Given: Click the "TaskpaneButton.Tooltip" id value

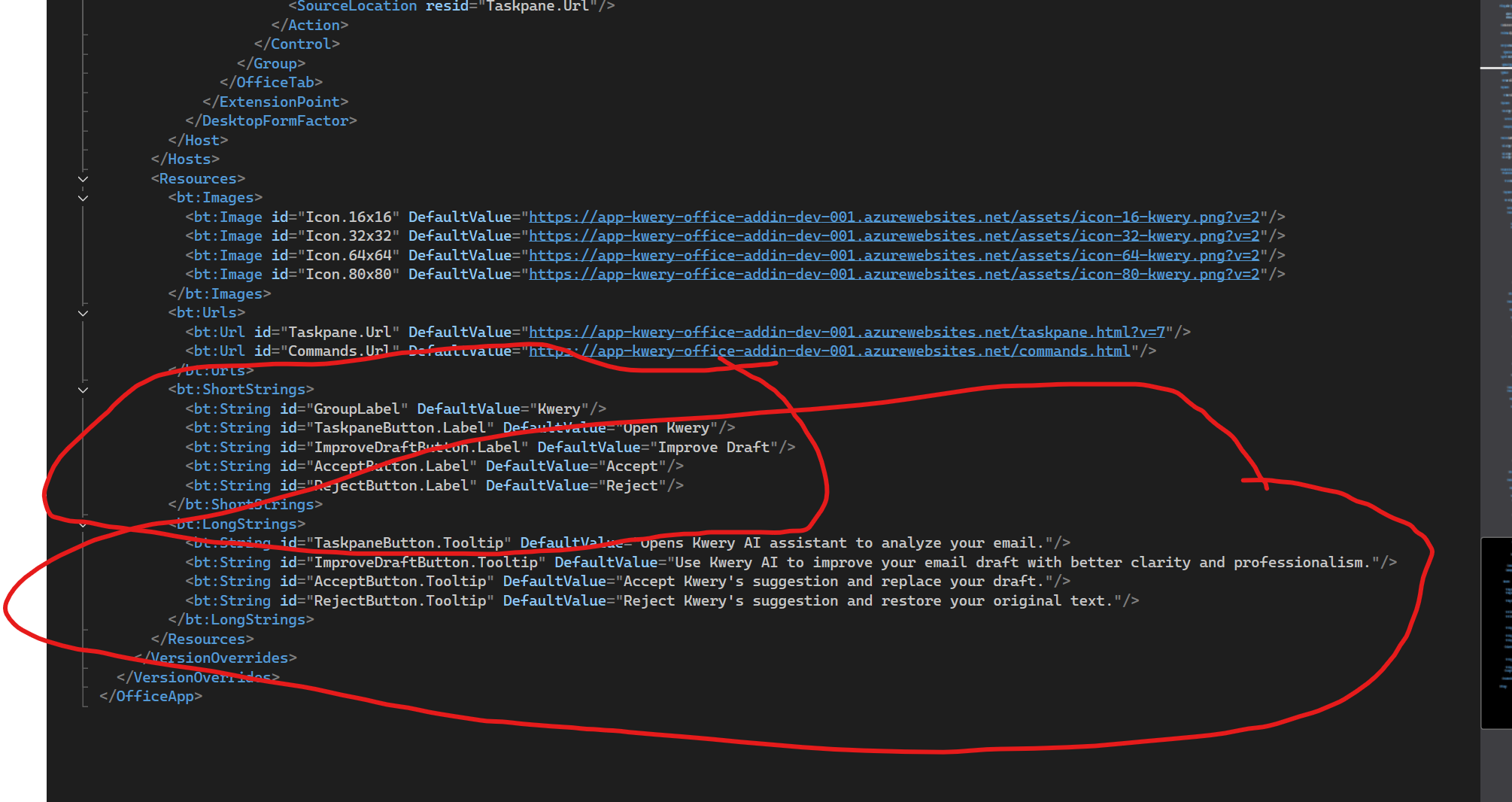Looking at the screenshot, I should pos(408,543).
